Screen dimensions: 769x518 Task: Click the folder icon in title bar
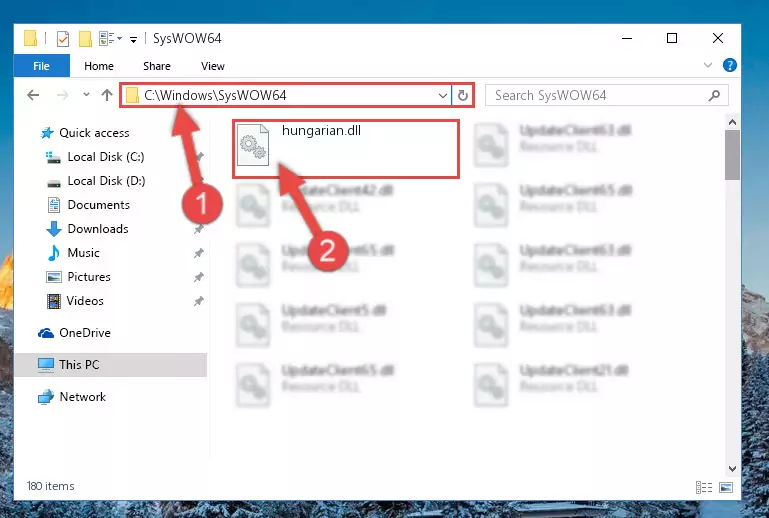tap(30, 38)
